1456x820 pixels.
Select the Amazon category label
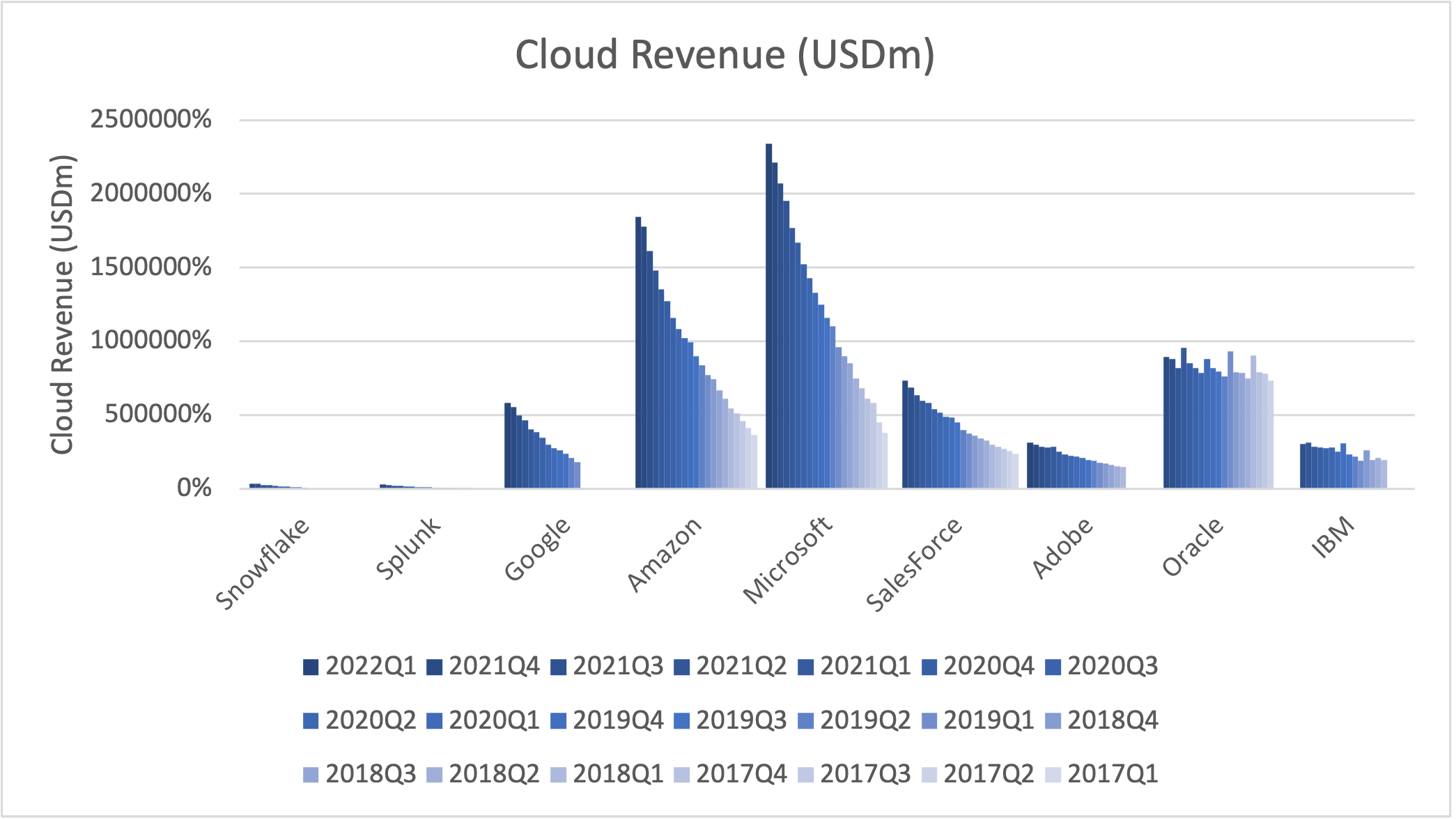665,554
